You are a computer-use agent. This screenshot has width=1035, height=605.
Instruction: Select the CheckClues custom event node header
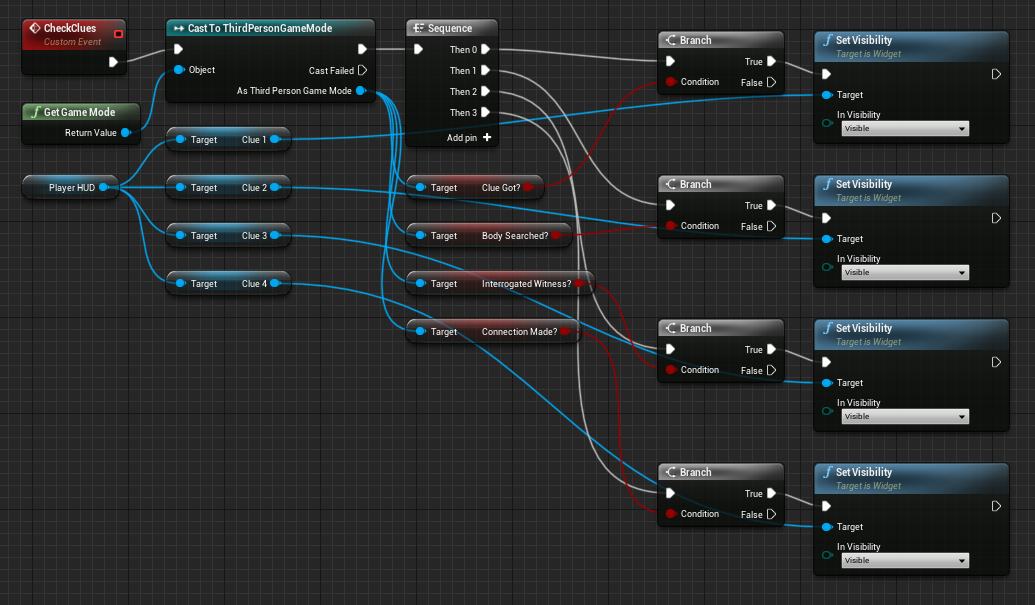[x=70, y=29]
